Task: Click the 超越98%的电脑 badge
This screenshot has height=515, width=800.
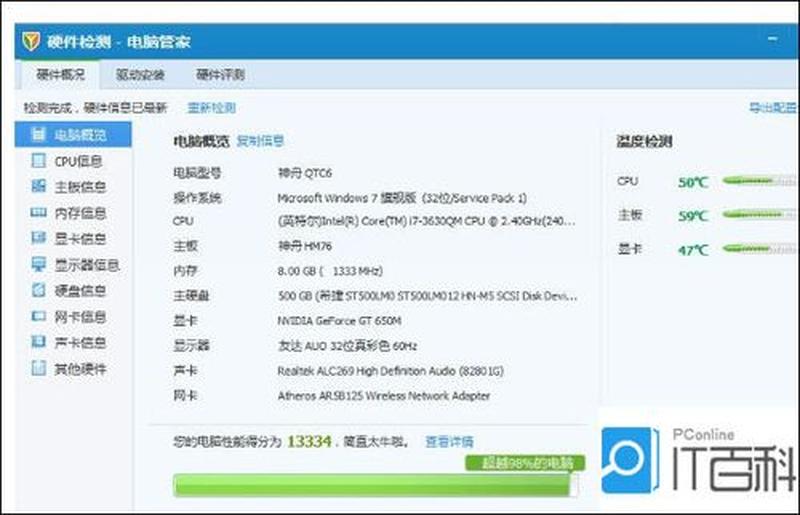Action: (525, 463)
